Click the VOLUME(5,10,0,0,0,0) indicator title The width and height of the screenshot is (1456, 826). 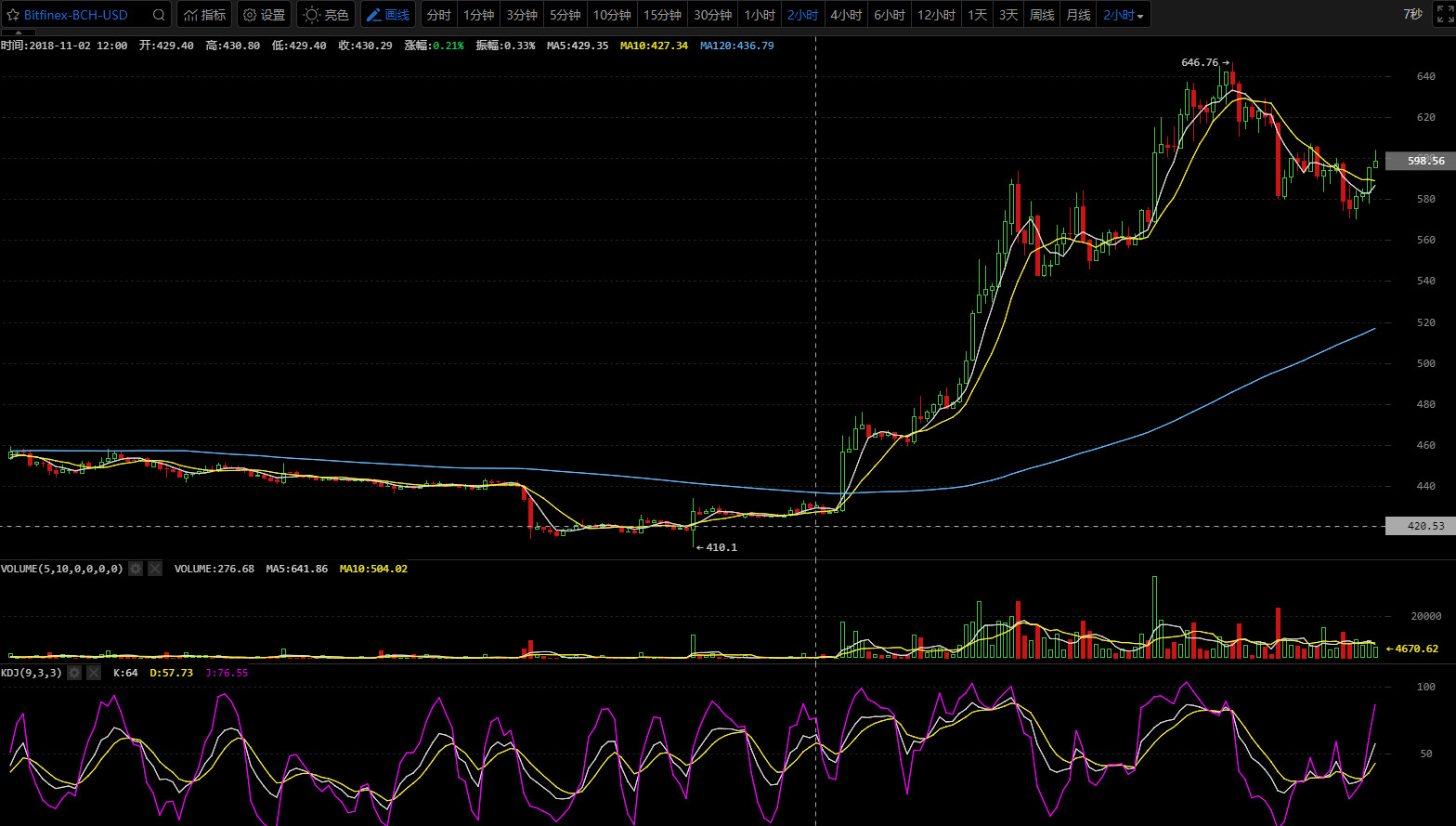62,569
